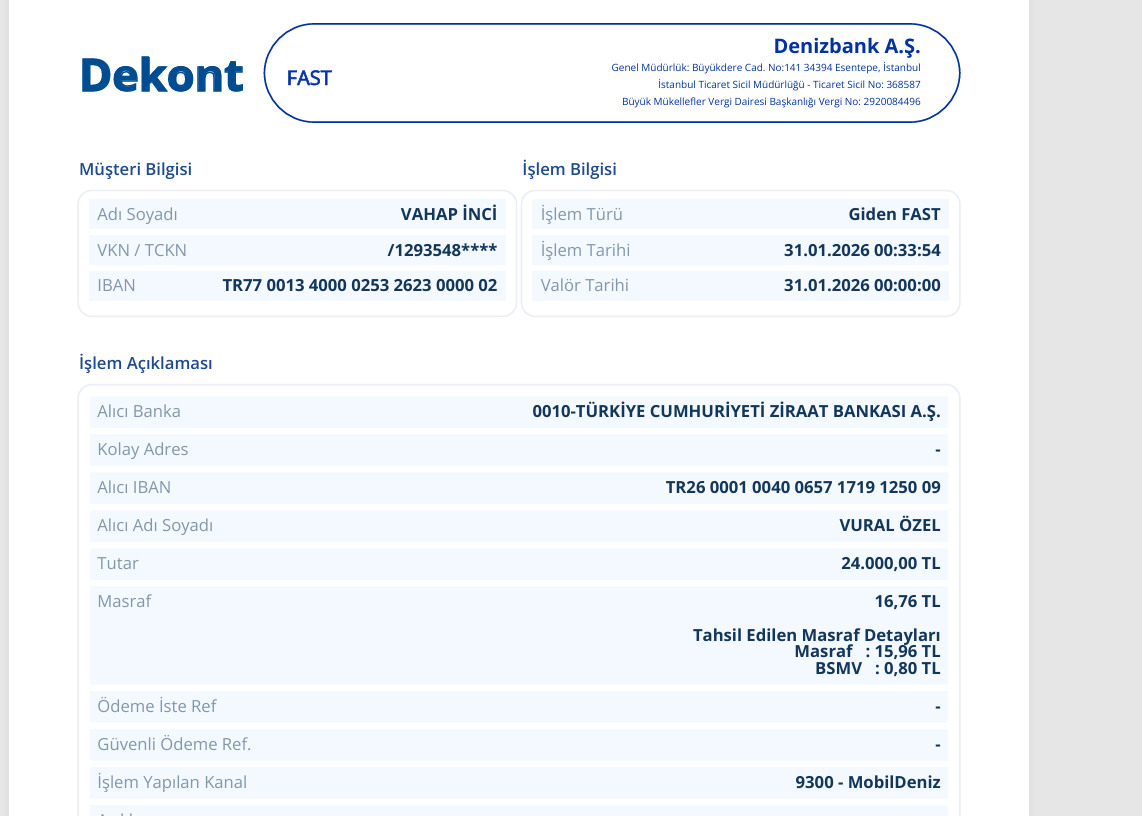Click the VKN / TCKN label

tap(142, 250)
